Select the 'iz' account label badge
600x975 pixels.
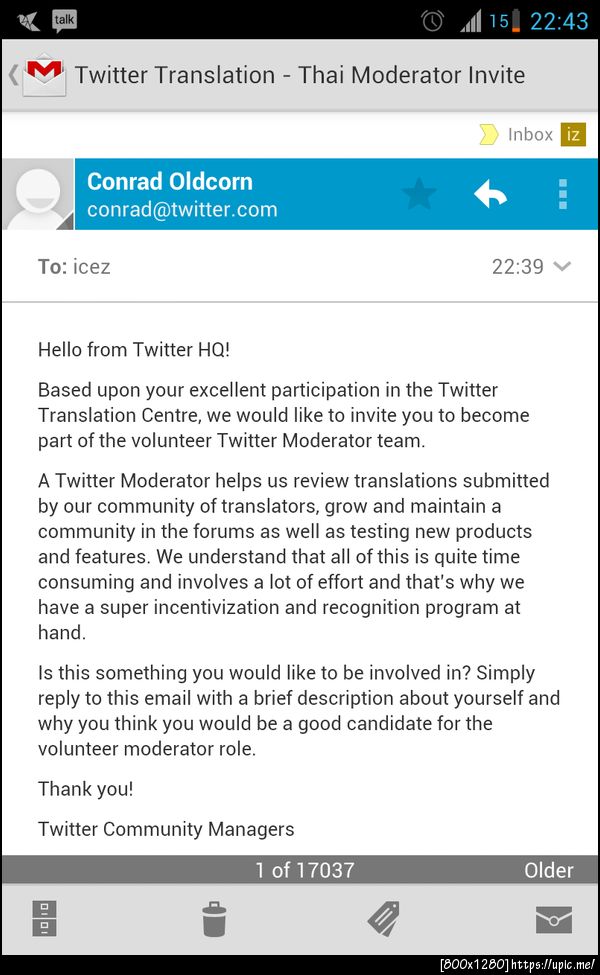point(573,134)
